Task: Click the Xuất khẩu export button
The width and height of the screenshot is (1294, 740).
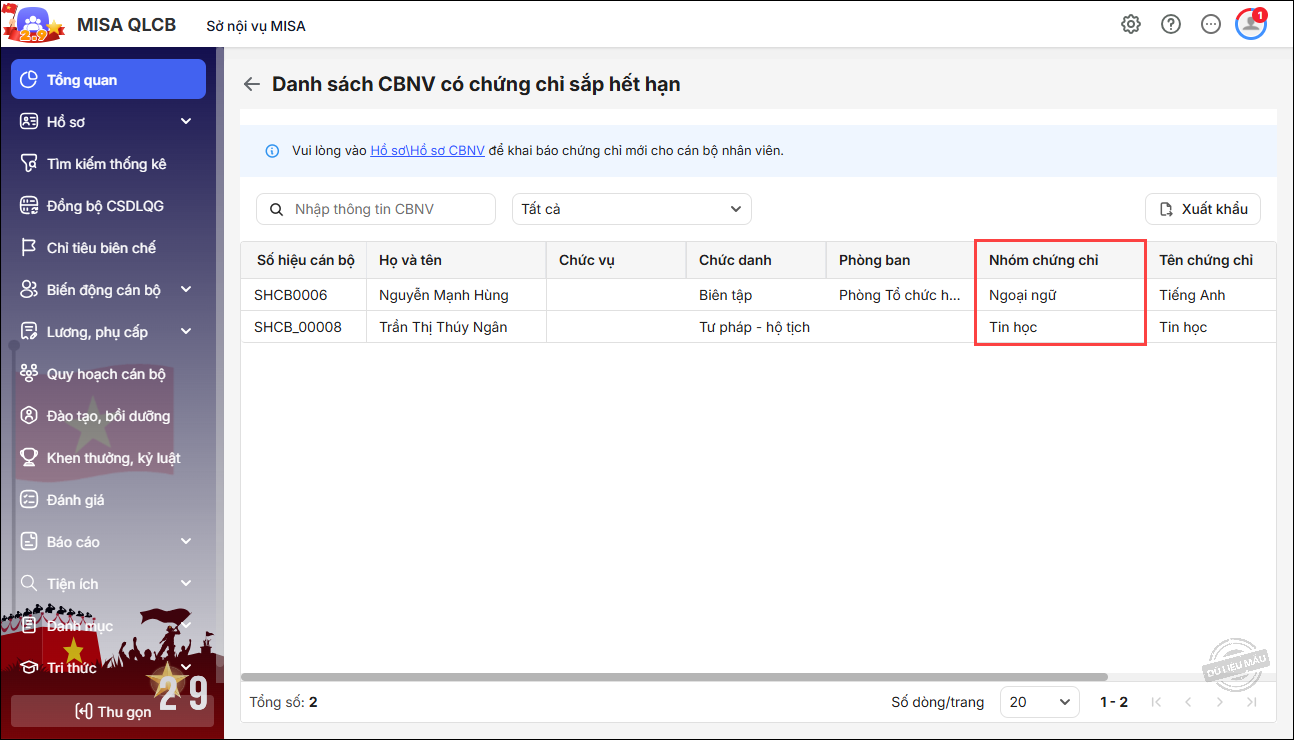Action: pyautogui.click(x=1203, y=209)
